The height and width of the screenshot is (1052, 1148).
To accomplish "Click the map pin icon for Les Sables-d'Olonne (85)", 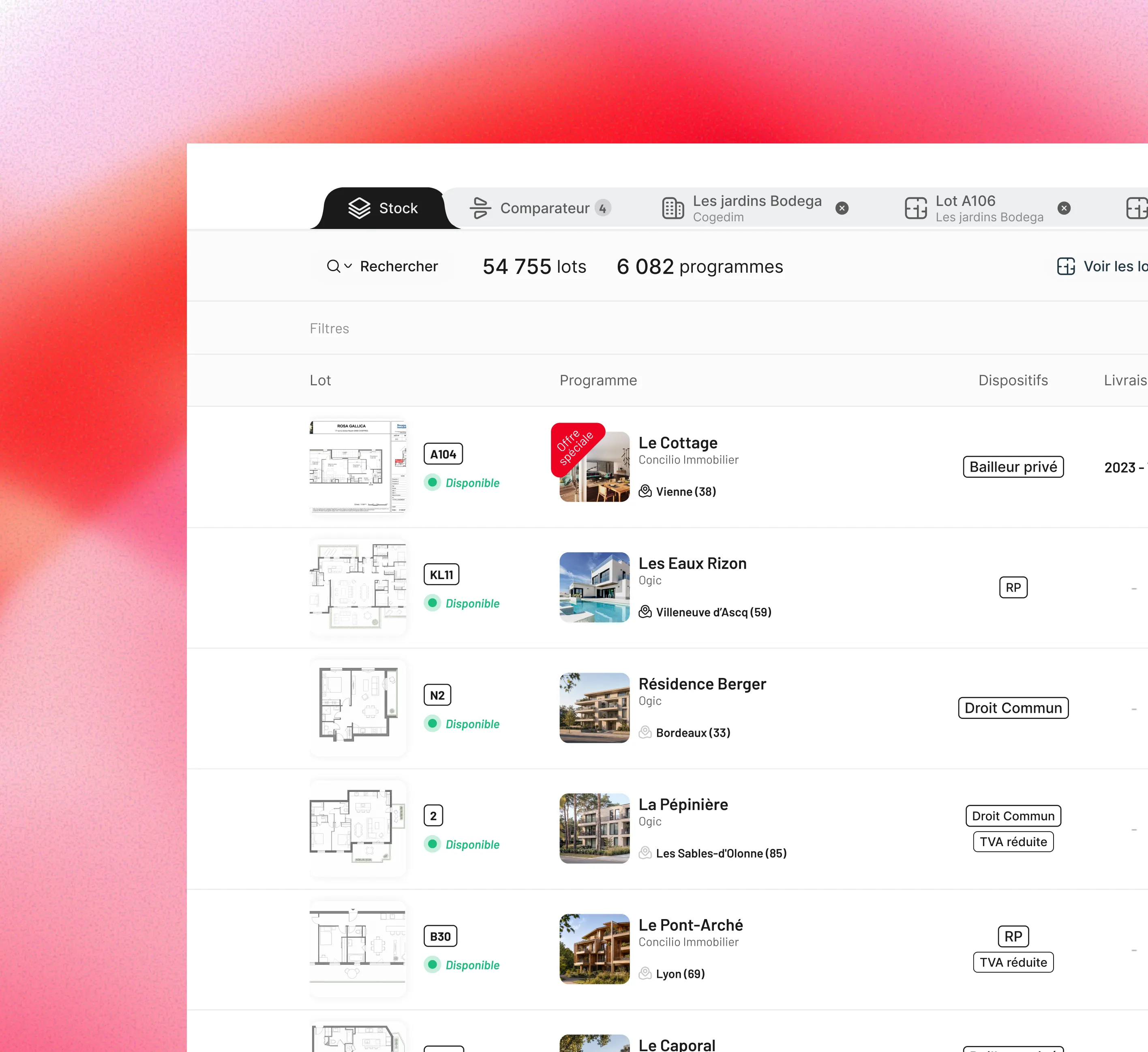I will (x=645, y=853).
